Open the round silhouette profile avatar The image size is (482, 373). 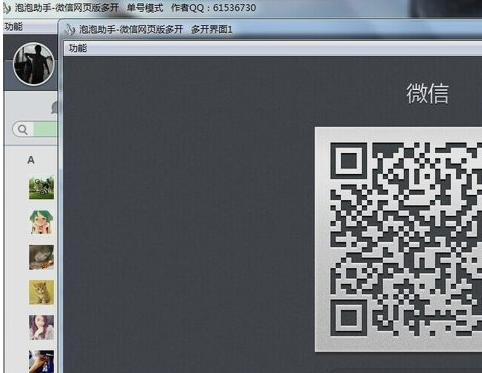(x=34, y=63)
